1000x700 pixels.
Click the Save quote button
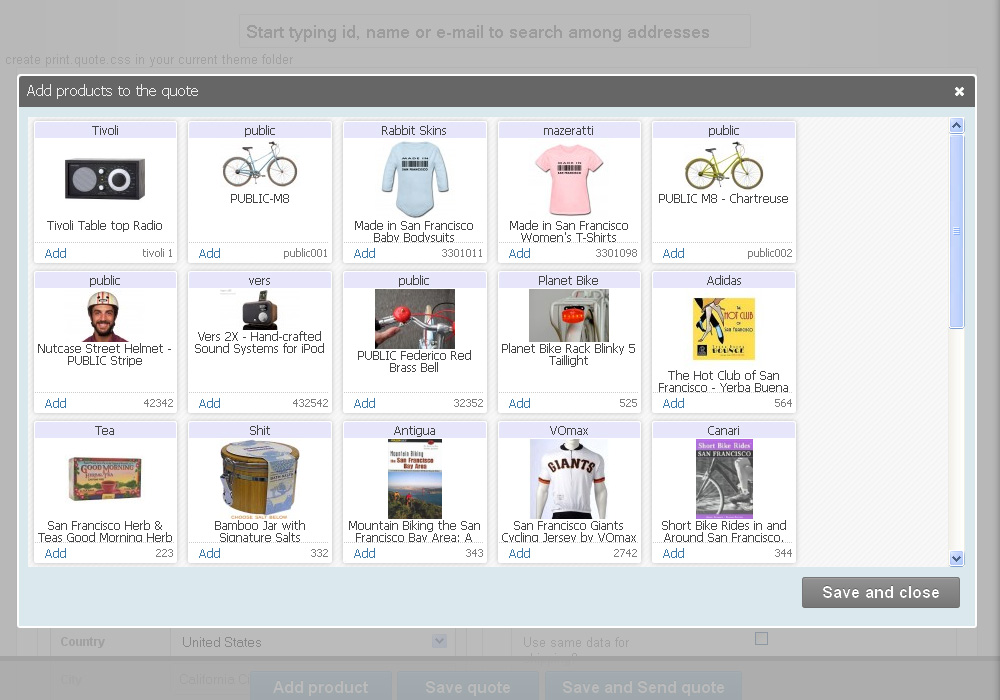click(468, 687)
